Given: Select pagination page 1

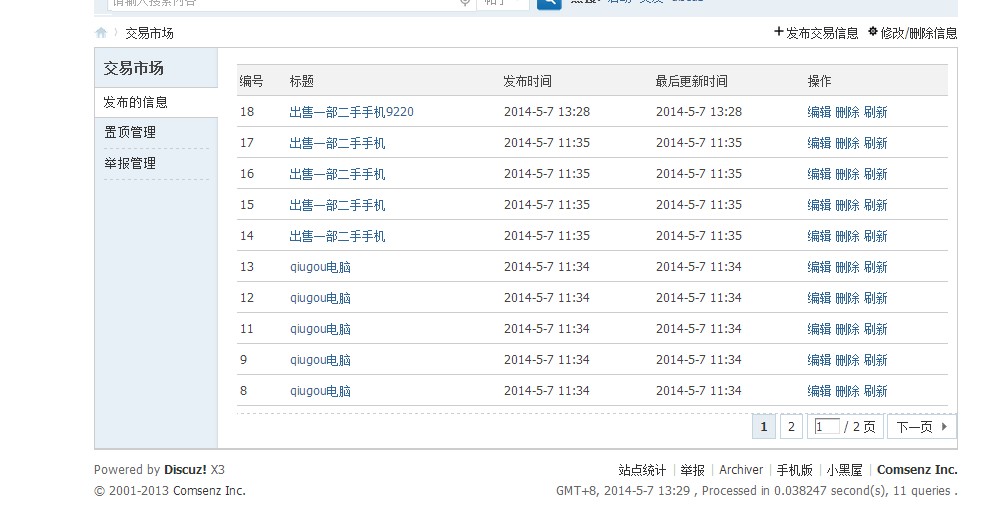Looking at the screenshot, I should point(763,427).
